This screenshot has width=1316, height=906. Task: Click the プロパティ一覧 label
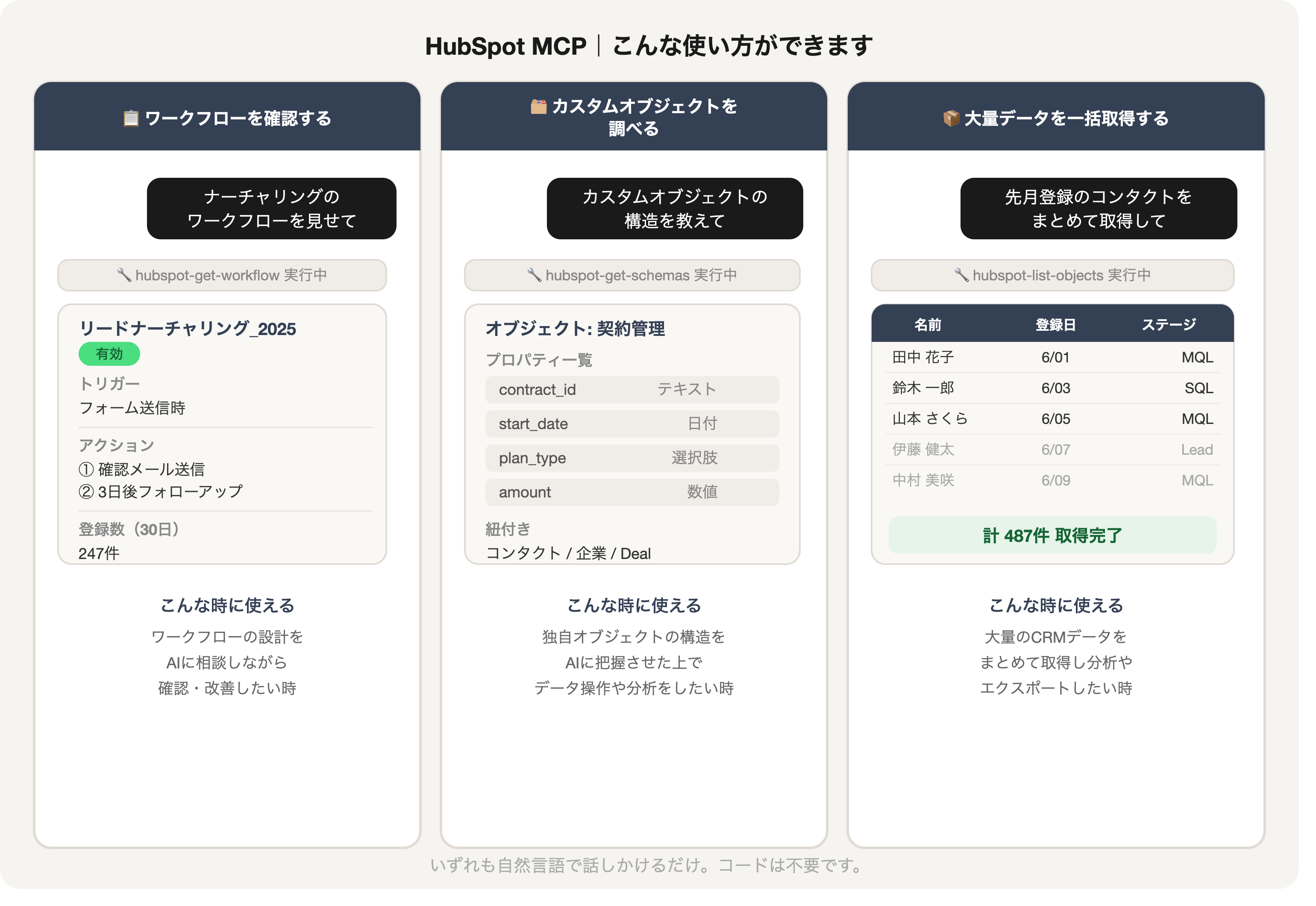[538, 360]
